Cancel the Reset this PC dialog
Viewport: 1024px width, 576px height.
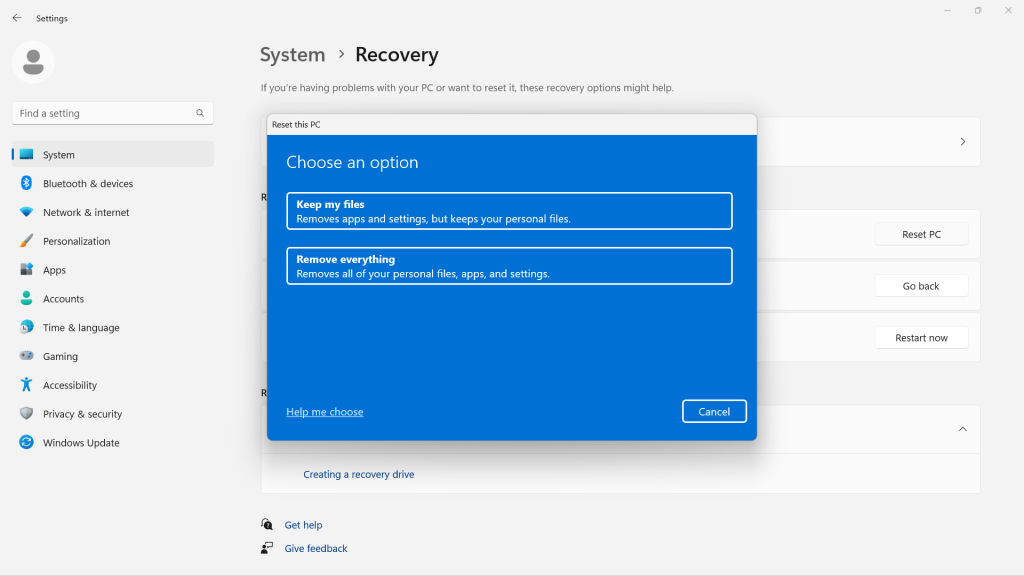coord(714,411)
